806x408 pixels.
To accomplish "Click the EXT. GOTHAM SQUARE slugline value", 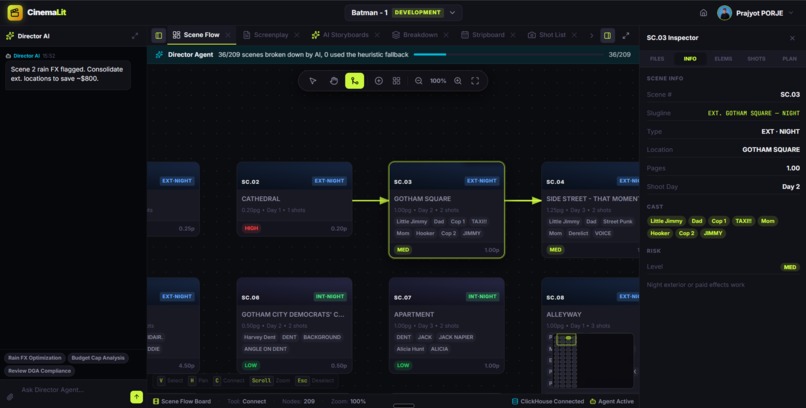I will click(754, 113).
